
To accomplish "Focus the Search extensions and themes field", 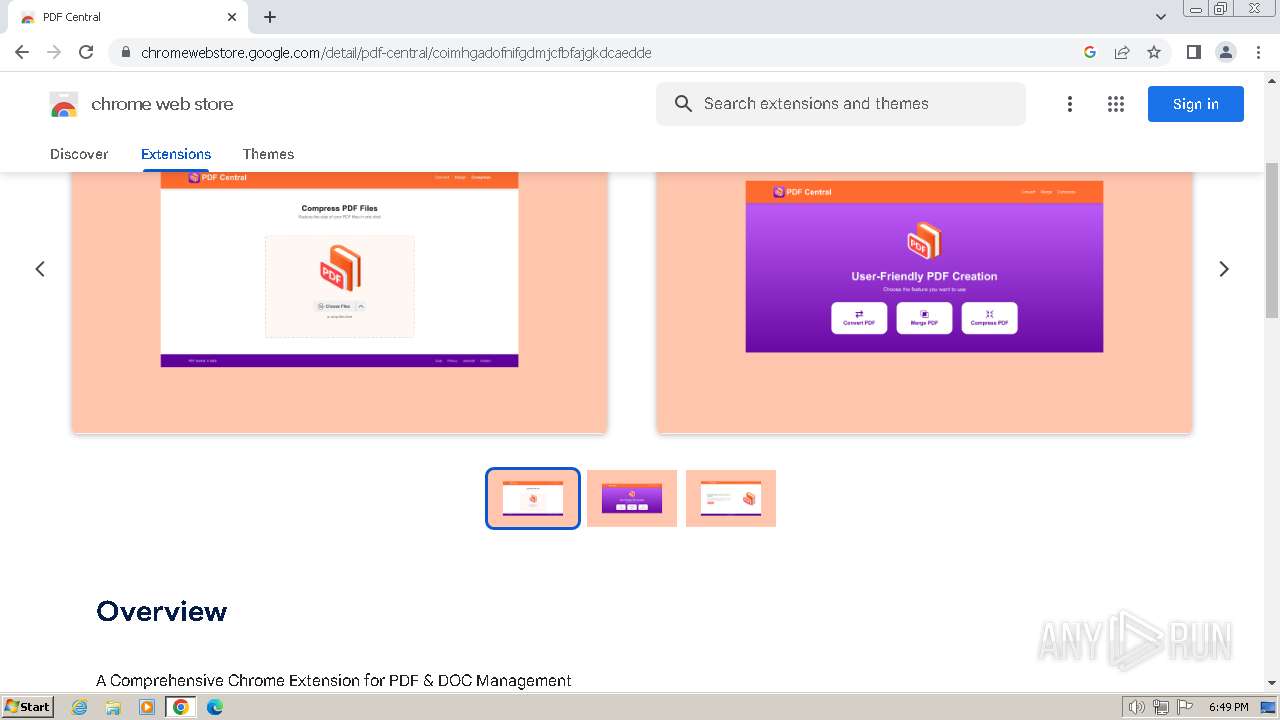I will [x=841, y=104].
